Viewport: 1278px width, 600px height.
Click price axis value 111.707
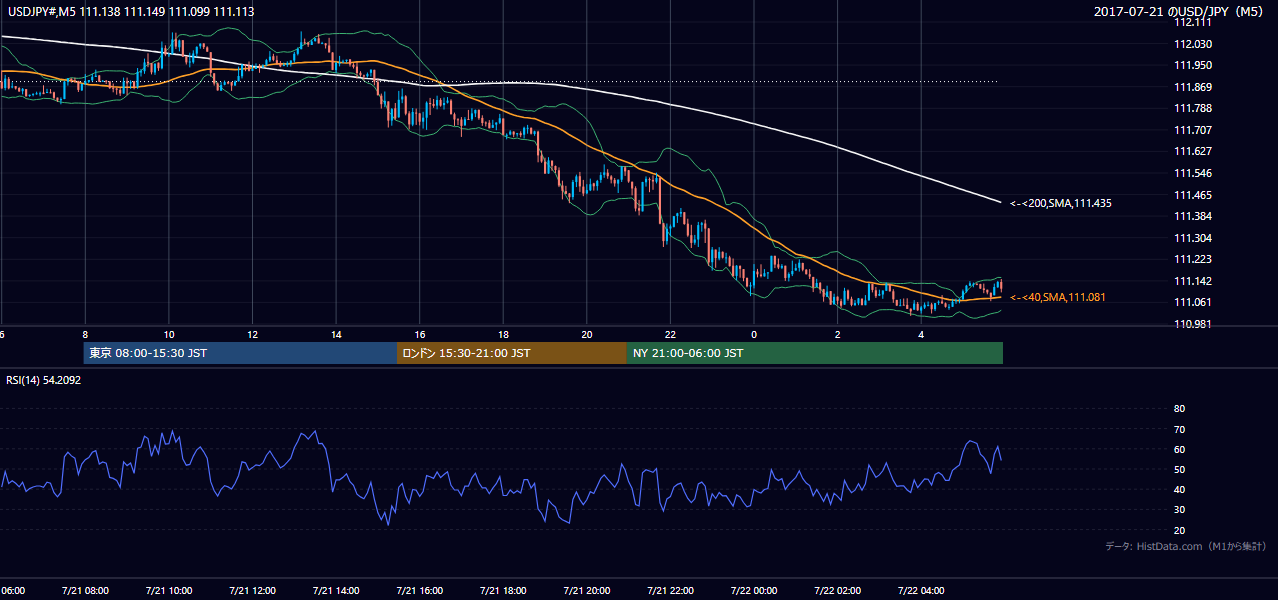[1193, 130]
